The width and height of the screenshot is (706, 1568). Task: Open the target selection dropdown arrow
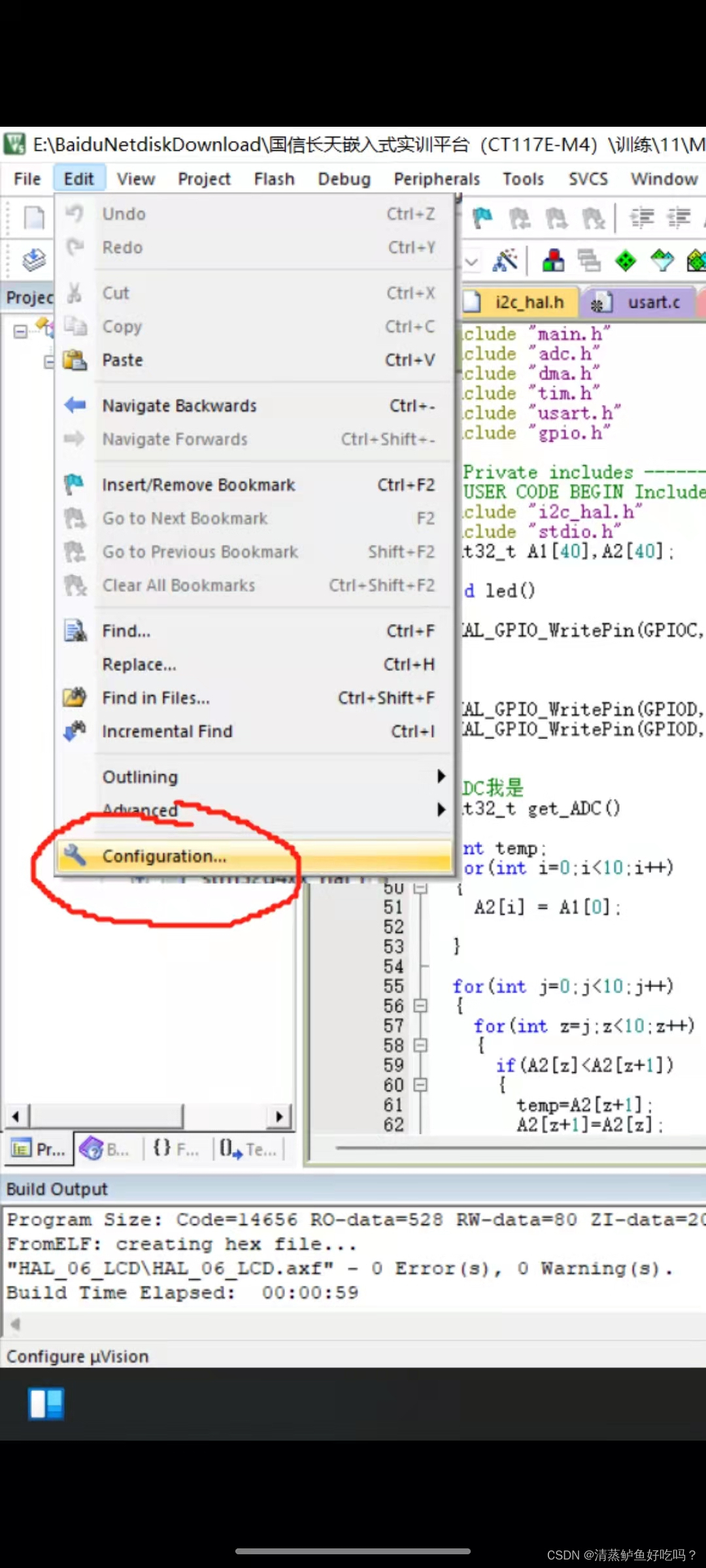(472, 262)
